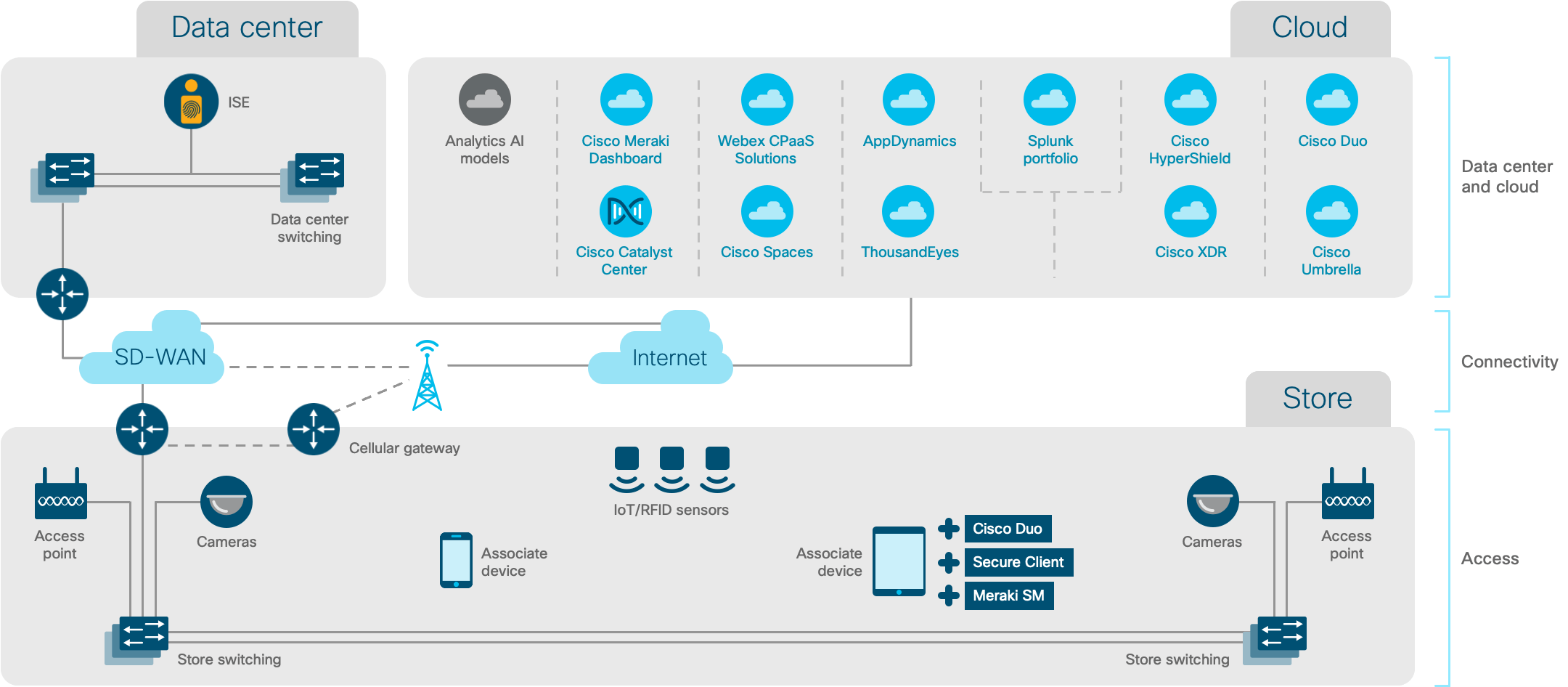The image size is (1568, 687).
Task: Select the Cisco Umbrella cloud icon
Action: (1332, 211)
